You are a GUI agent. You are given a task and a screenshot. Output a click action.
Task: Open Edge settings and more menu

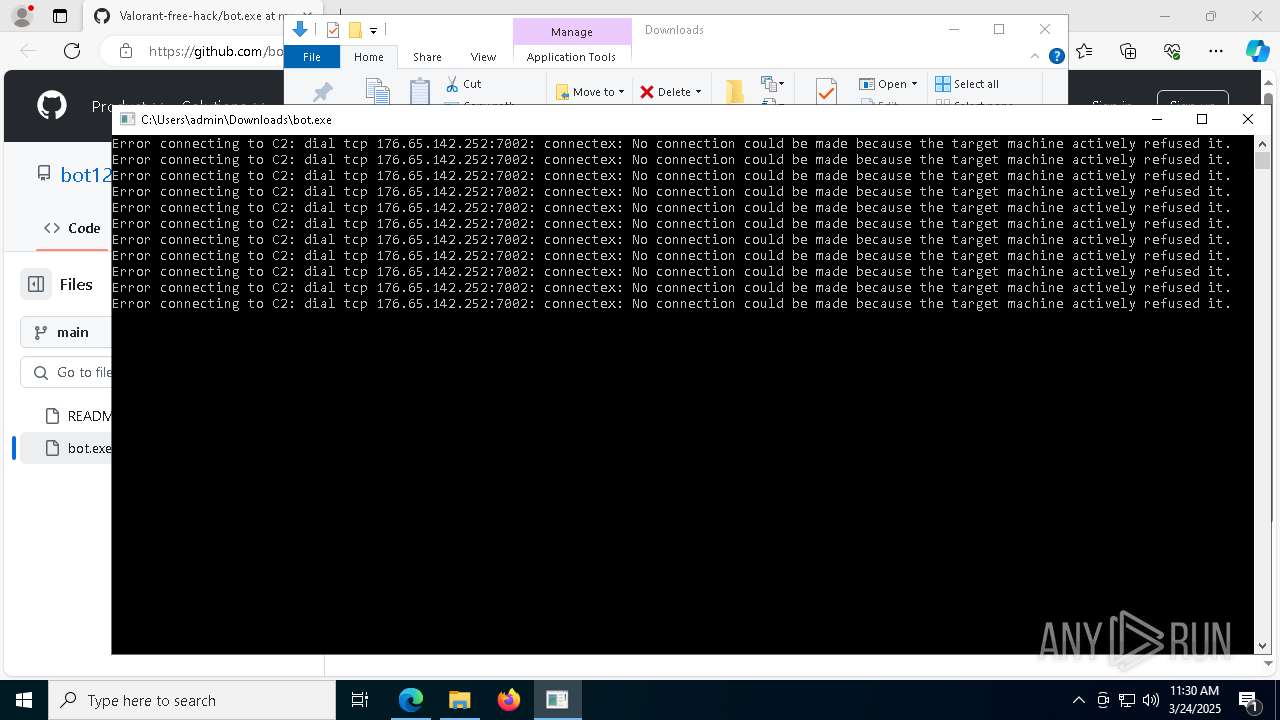click(1215, 51)
